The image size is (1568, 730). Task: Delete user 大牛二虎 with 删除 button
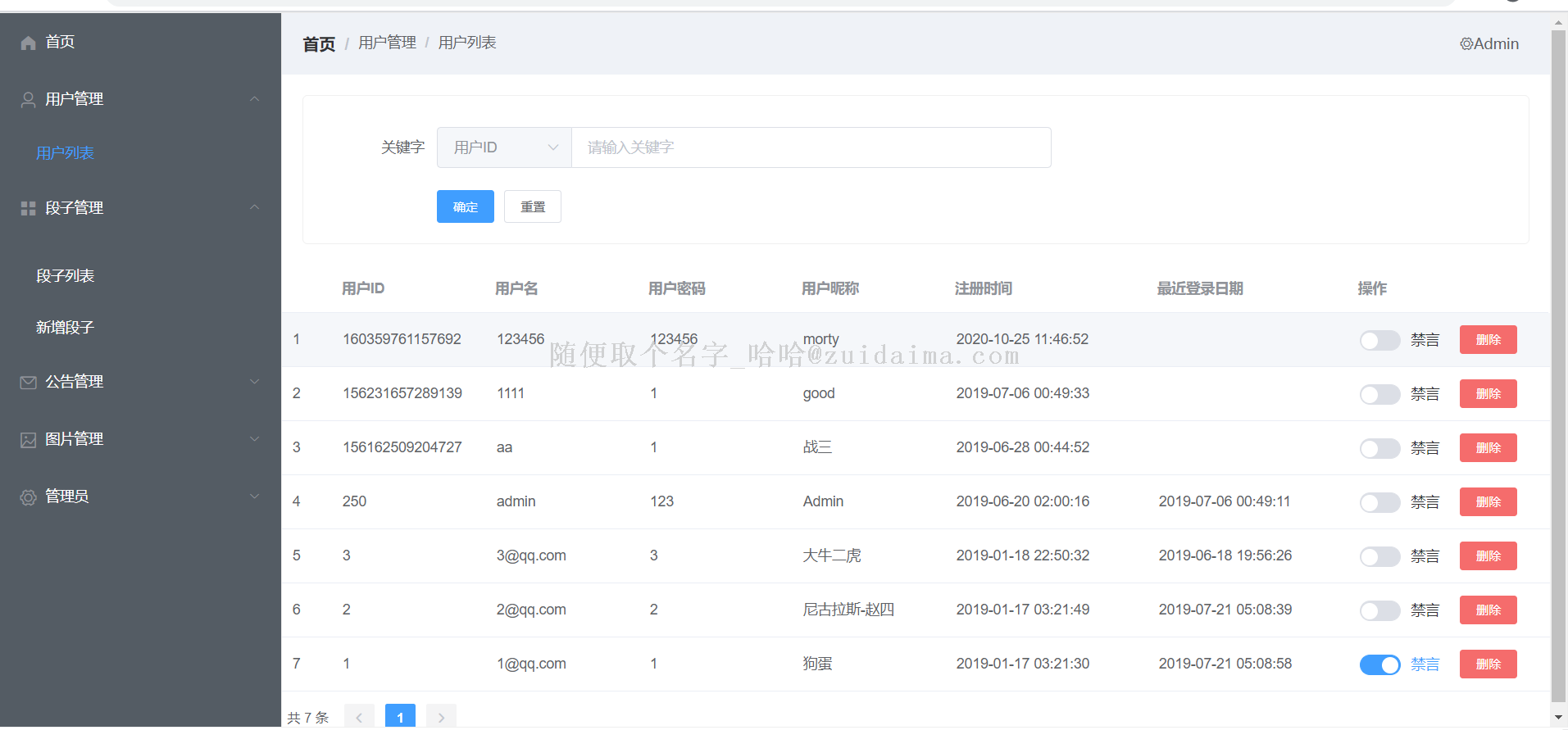point(1488,556)
